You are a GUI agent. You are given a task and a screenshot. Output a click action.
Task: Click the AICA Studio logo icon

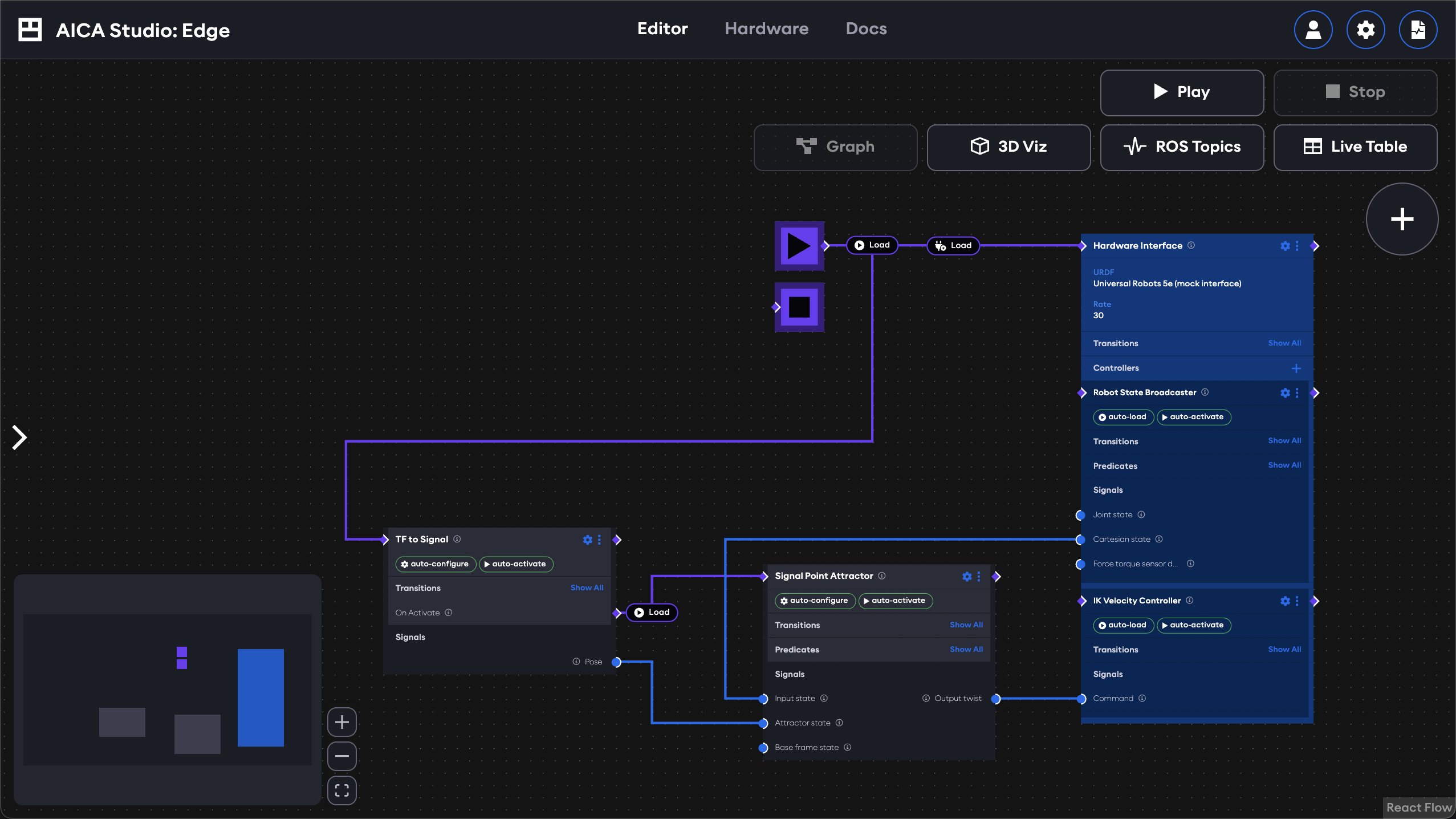[x=30, y=30]
